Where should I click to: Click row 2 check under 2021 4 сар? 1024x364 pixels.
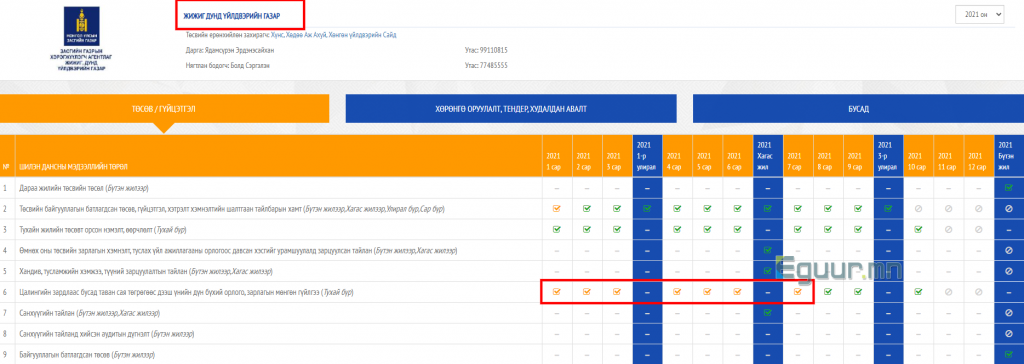click(x=677, y=208)
